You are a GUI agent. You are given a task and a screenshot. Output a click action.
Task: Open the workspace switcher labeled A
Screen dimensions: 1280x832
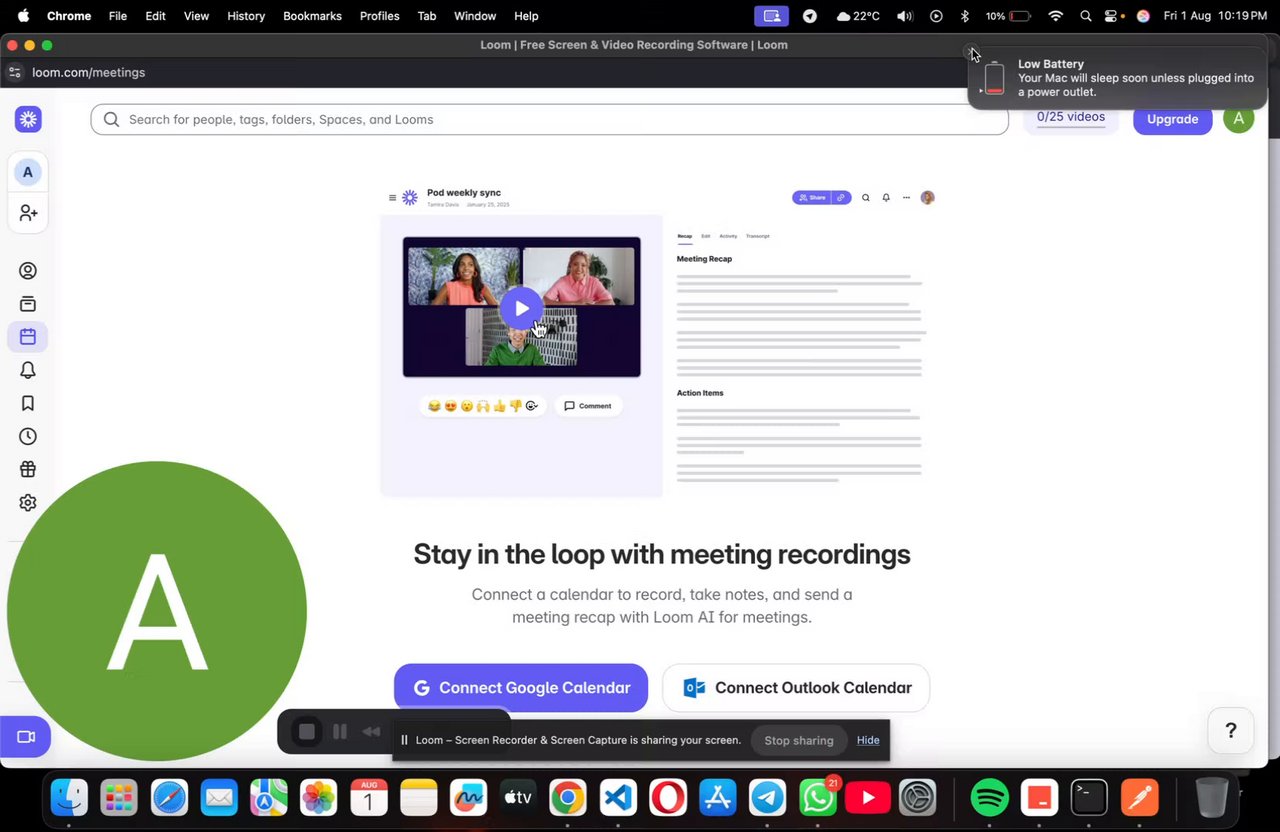pos(28,172)
